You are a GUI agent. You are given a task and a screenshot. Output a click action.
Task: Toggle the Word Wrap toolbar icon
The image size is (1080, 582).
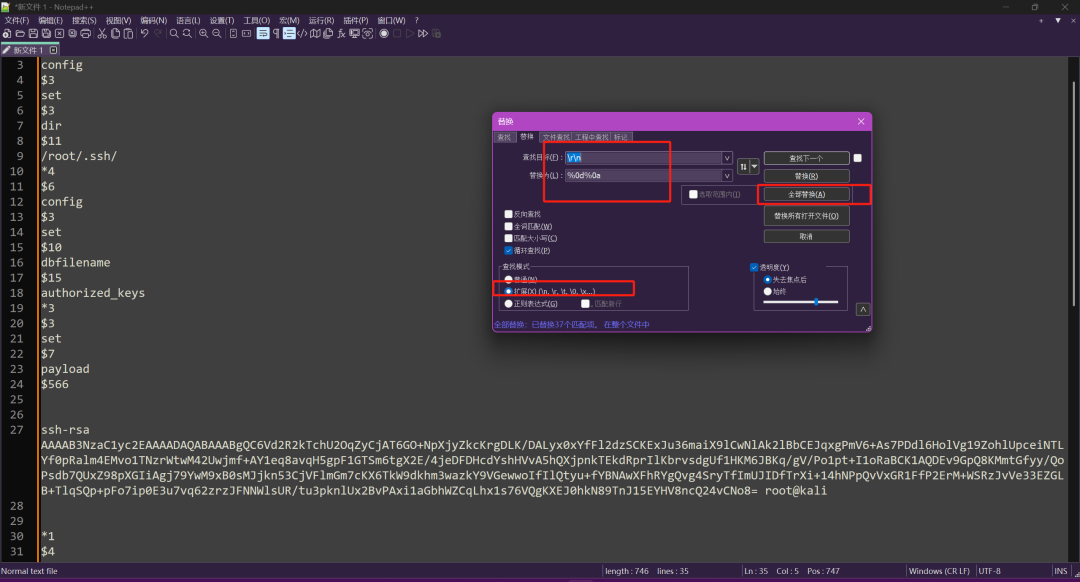[x=263, y=33]
